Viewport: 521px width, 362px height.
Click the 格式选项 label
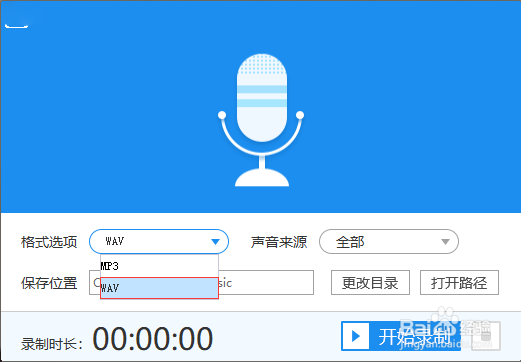coord(49,242)
